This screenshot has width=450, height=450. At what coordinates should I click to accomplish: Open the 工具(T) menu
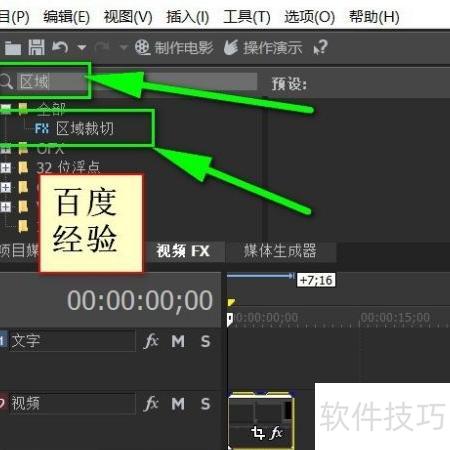point(247,17)
